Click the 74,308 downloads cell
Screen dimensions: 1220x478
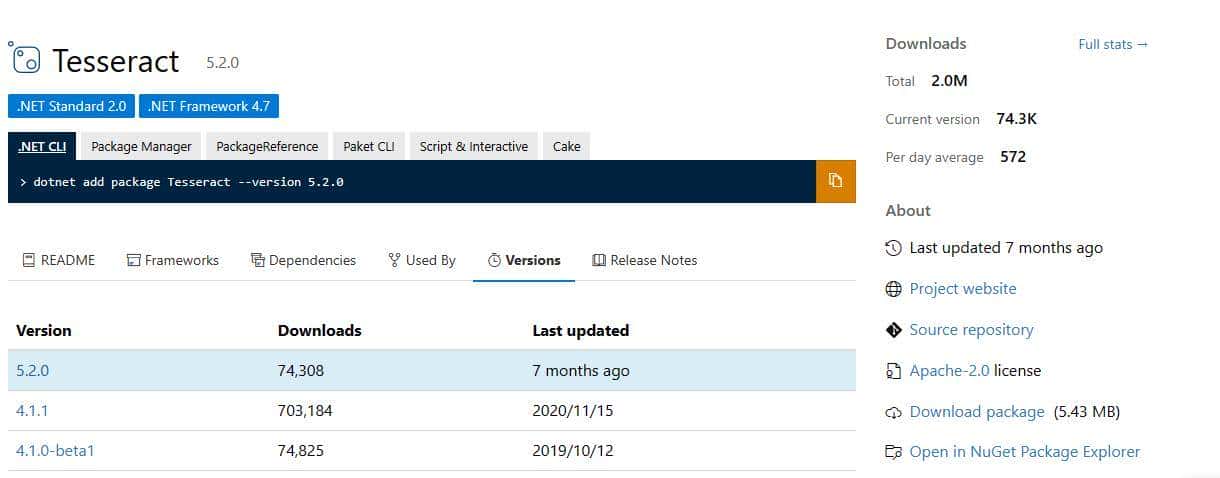point(301,371)
